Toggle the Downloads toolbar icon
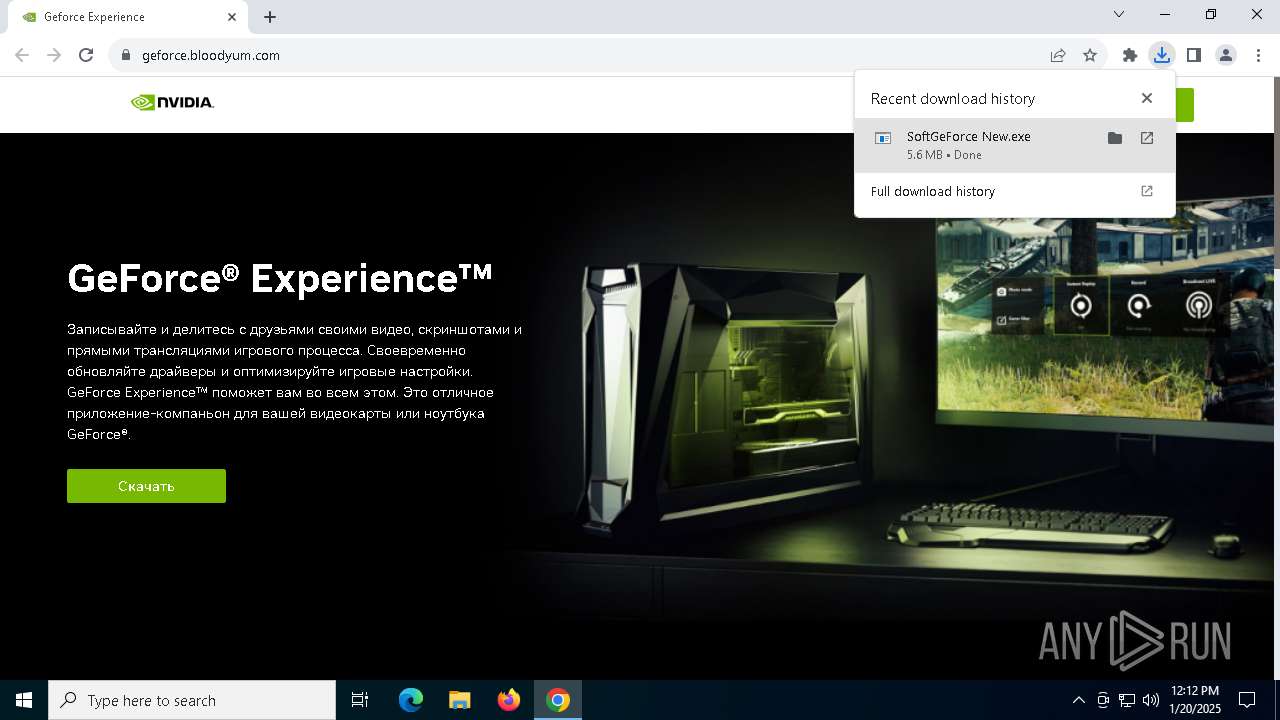This screenshot has height=720, width=1280. coord(1161,55)
